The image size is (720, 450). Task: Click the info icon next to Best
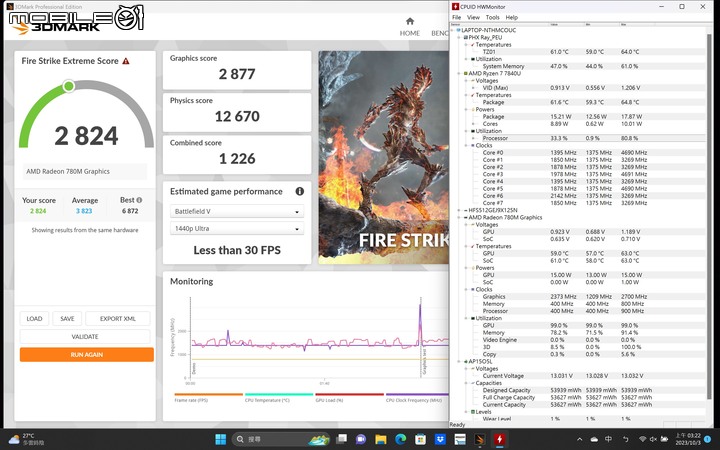point(139,200)
